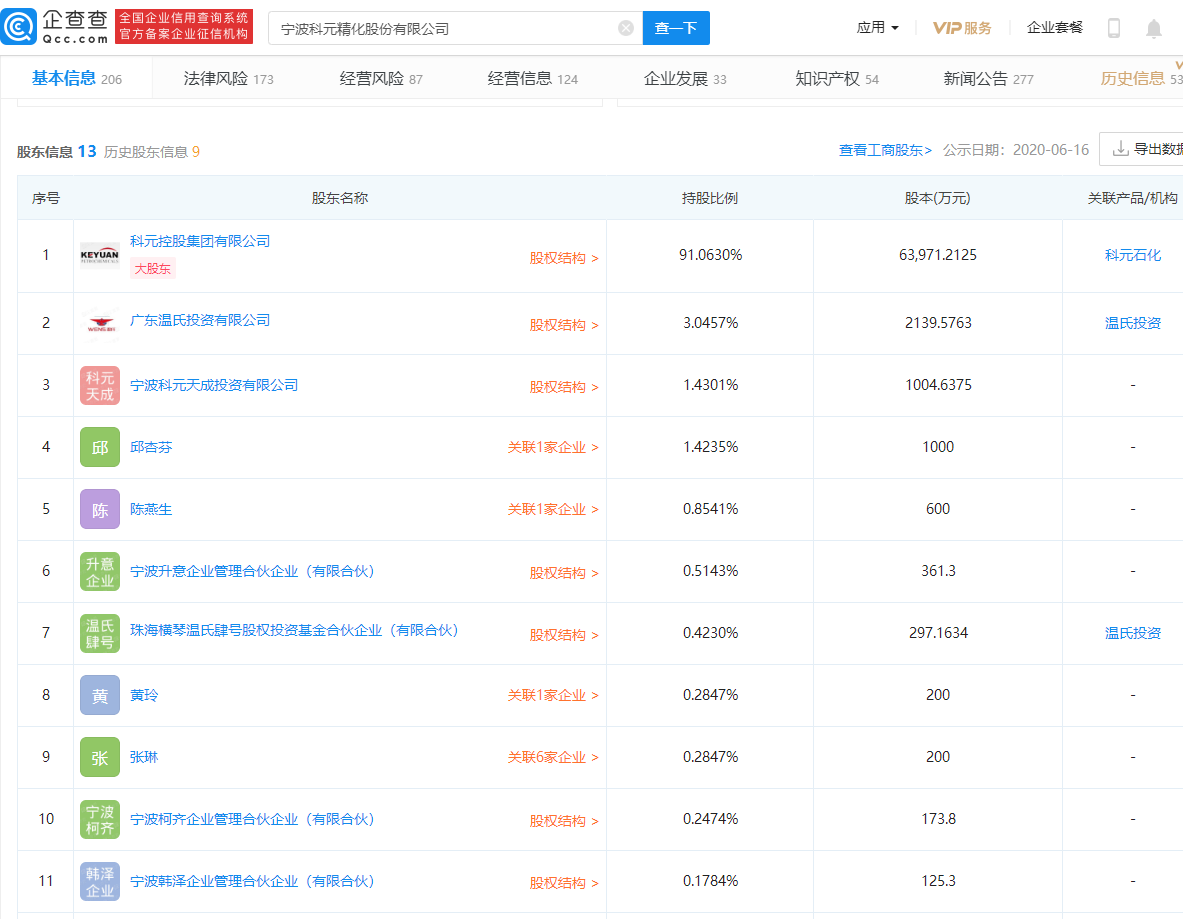Expand 关联1家企业 for 陈燕生
This screenshot has width=1183, height=919.
tap(553, 509)
